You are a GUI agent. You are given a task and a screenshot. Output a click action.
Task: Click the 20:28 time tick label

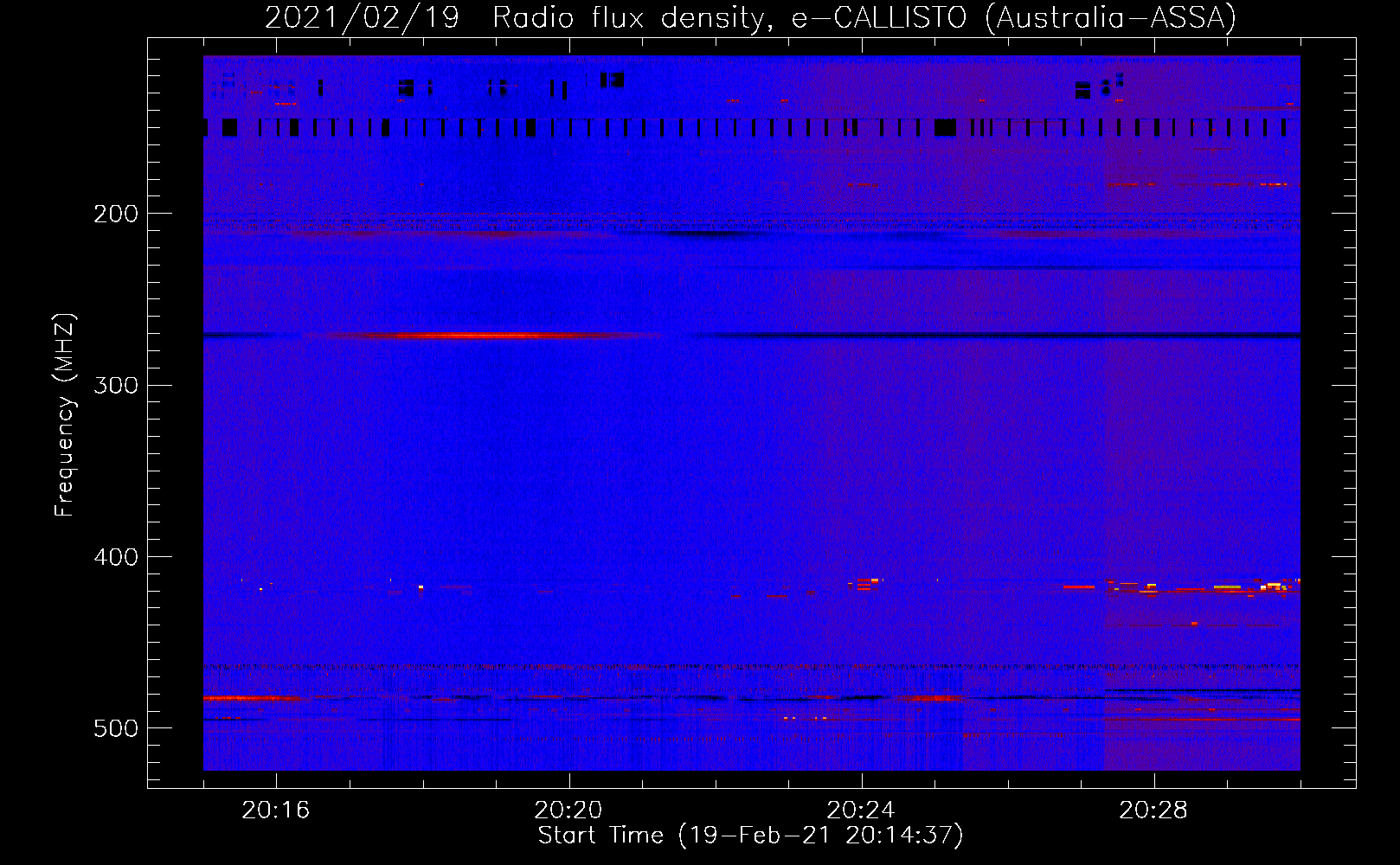(x=1153, y=811)
